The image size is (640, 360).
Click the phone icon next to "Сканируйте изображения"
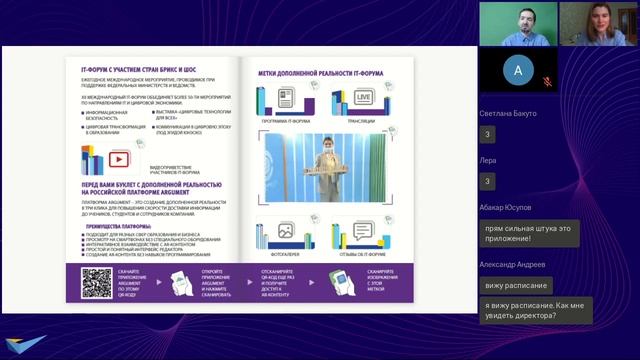(342, 282)
